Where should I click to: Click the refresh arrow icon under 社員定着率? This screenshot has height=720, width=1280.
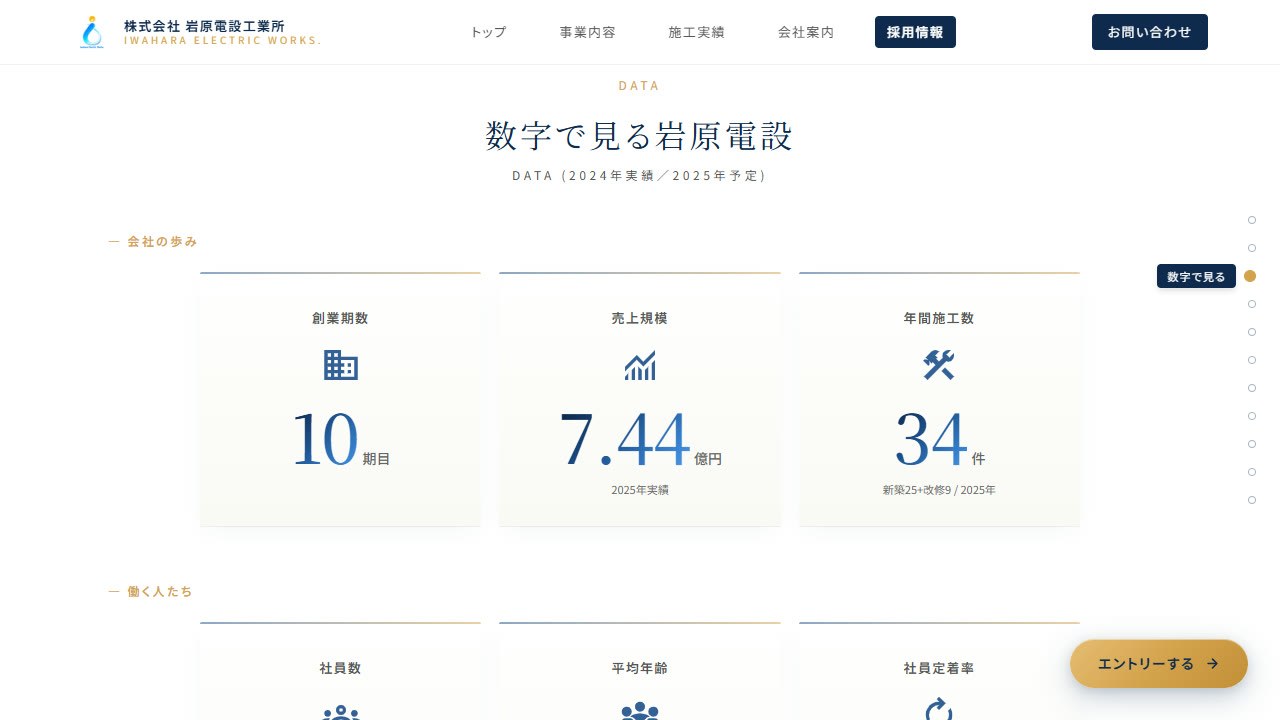coord(939,710)
